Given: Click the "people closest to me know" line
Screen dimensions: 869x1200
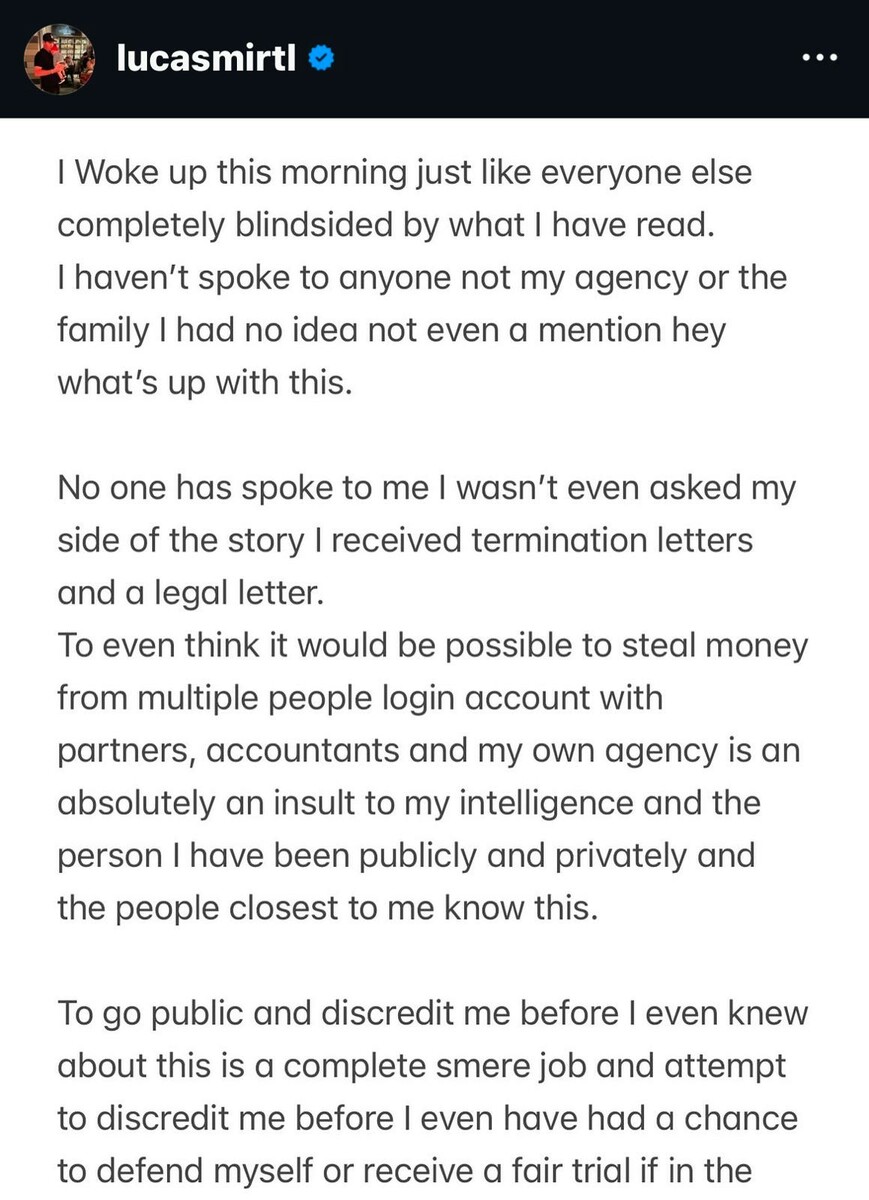Looking at the screenshot, I should pyautogui.click(x=327, y=908).
